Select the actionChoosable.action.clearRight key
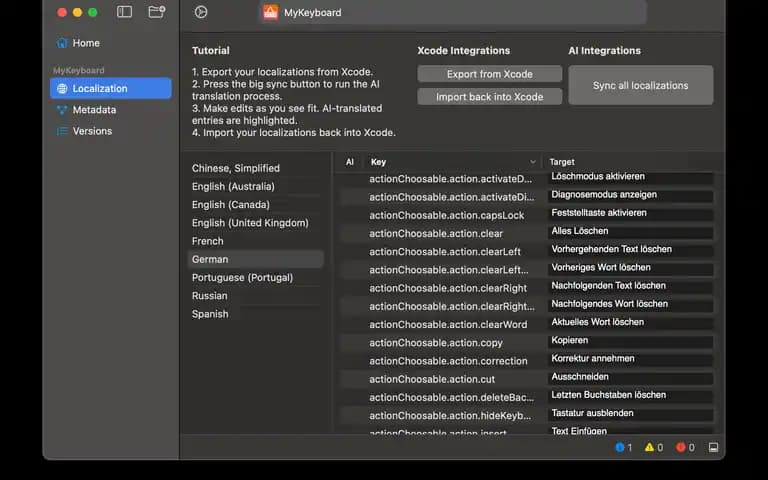 click(448, 288)
